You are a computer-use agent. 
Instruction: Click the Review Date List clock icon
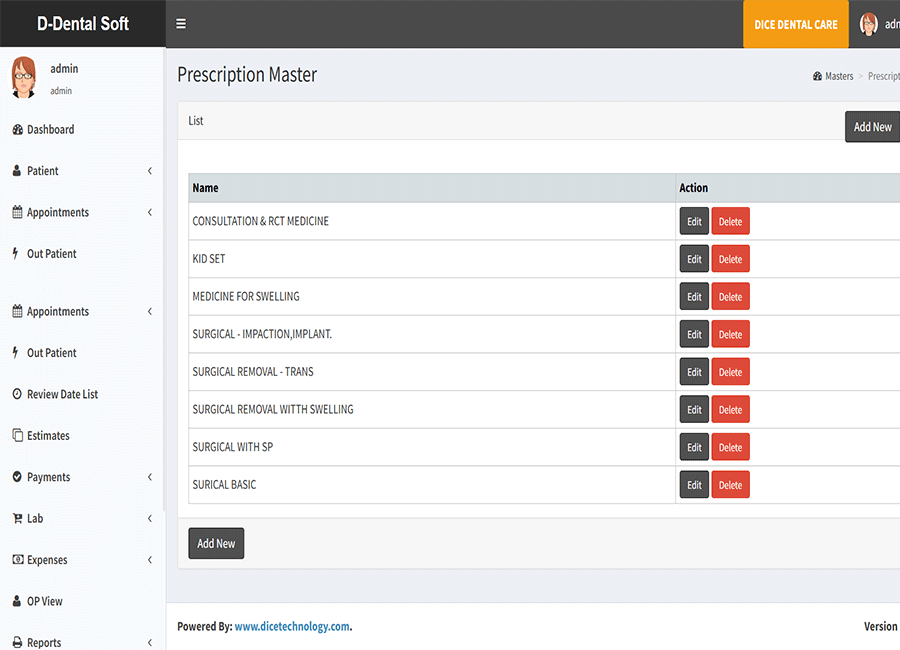pyautogui.click(x=17, y=395)
